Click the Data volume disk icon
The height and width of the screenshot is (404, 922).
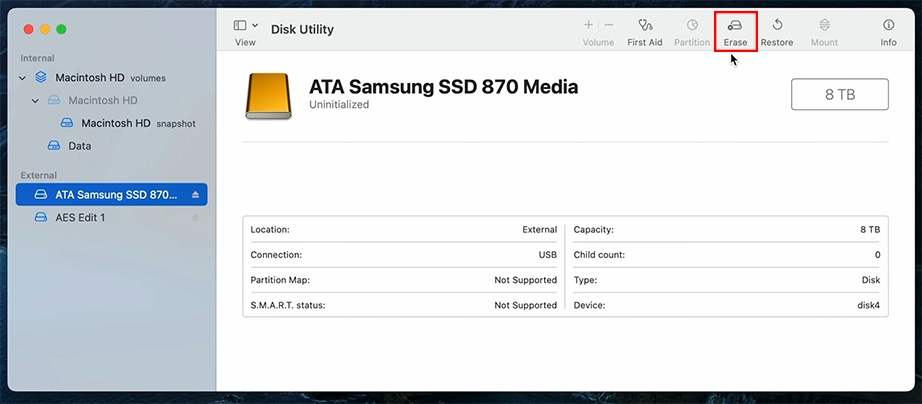tap(54, 146)
